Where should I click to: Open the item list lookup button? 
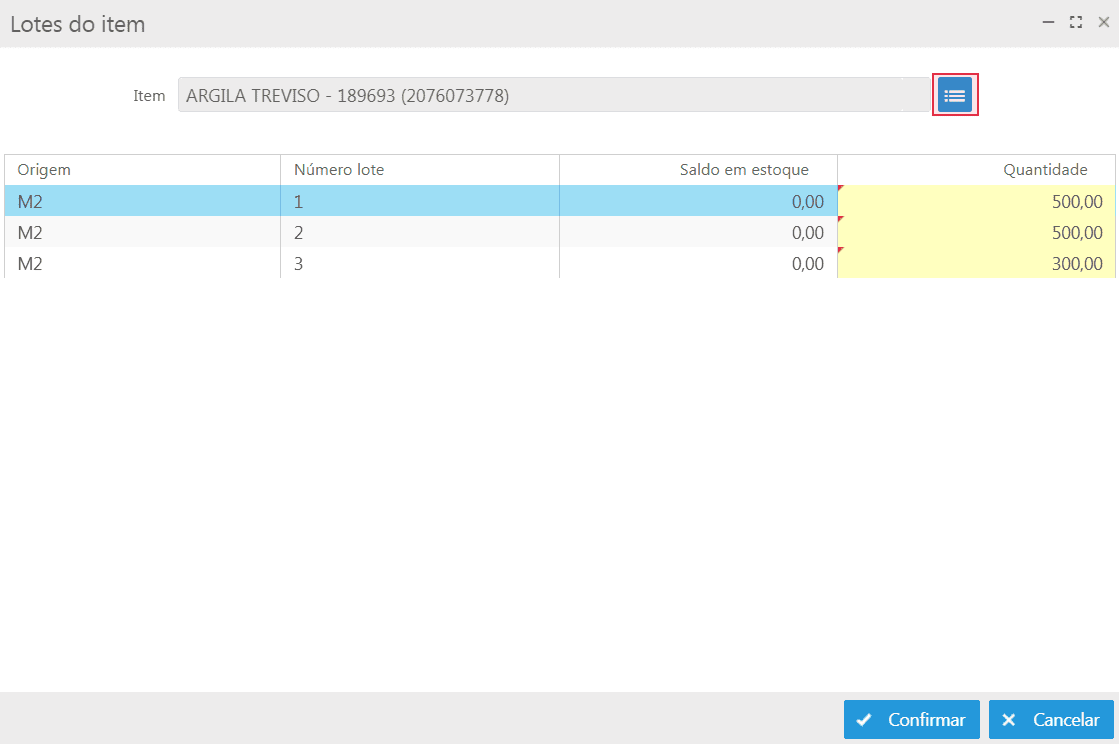coord(954,95)
